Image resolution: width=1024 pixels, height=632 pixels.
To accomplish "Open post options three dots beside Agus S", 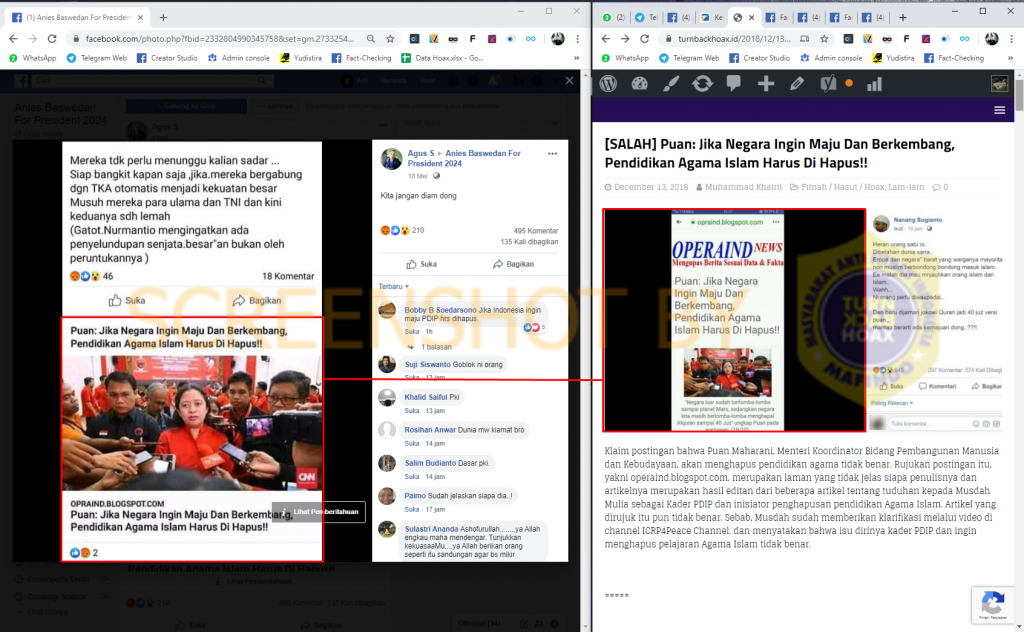I will pos(552,154).
